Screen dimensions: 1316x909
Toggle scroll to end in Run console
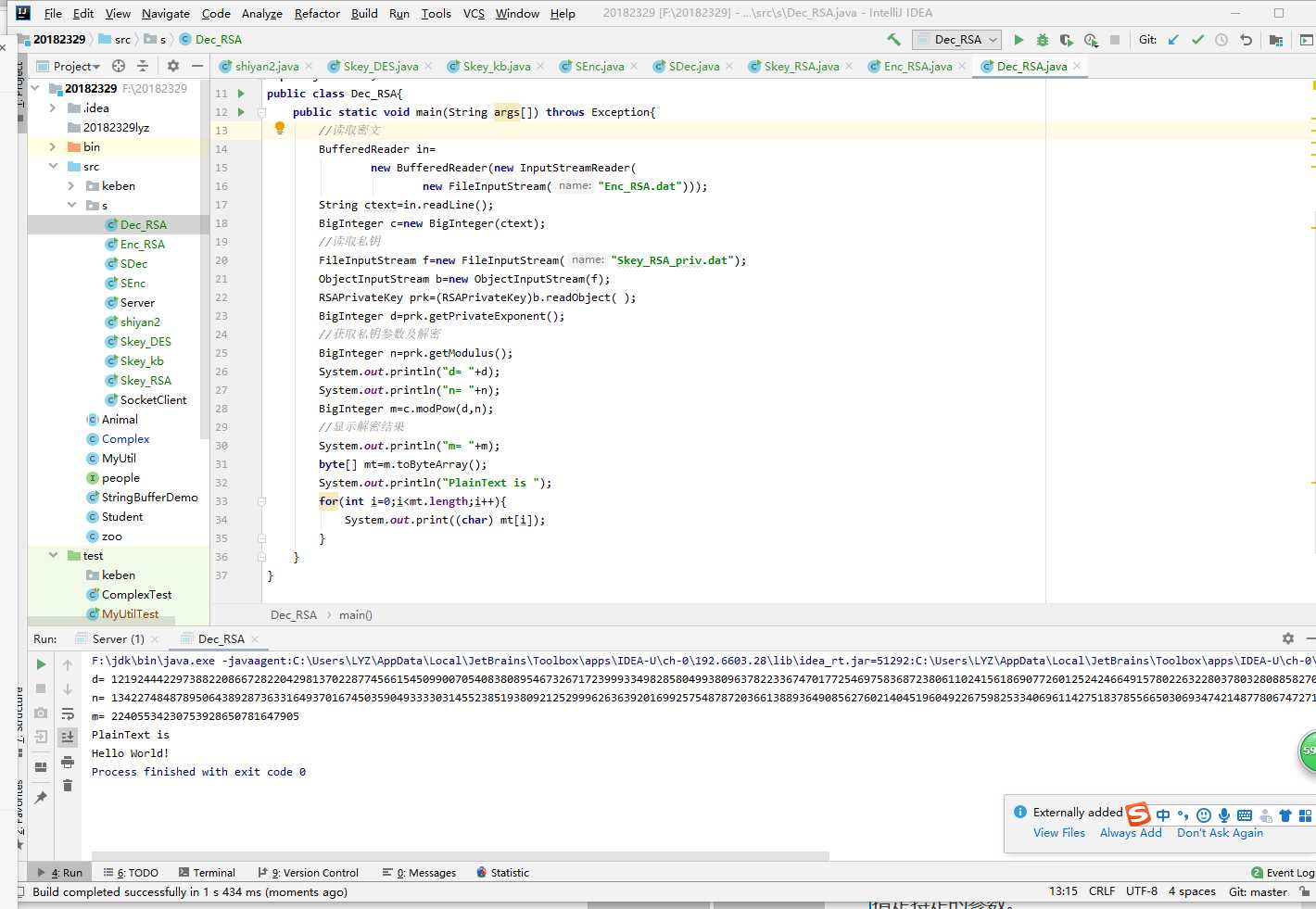point(68,737)
